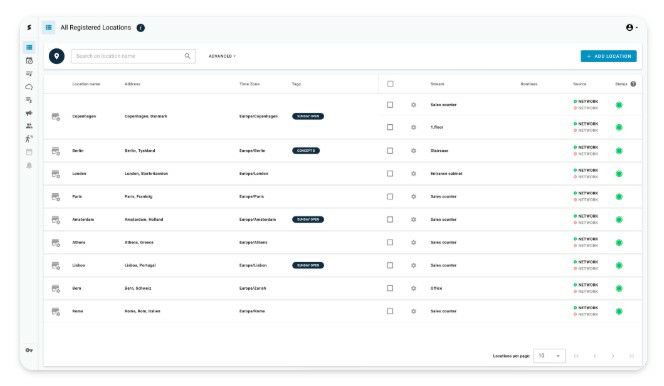The height and width of the screenshot is (386, 664).
Task: Open the megaphone icon in sidebar
Action: click(x=29, y=113)
